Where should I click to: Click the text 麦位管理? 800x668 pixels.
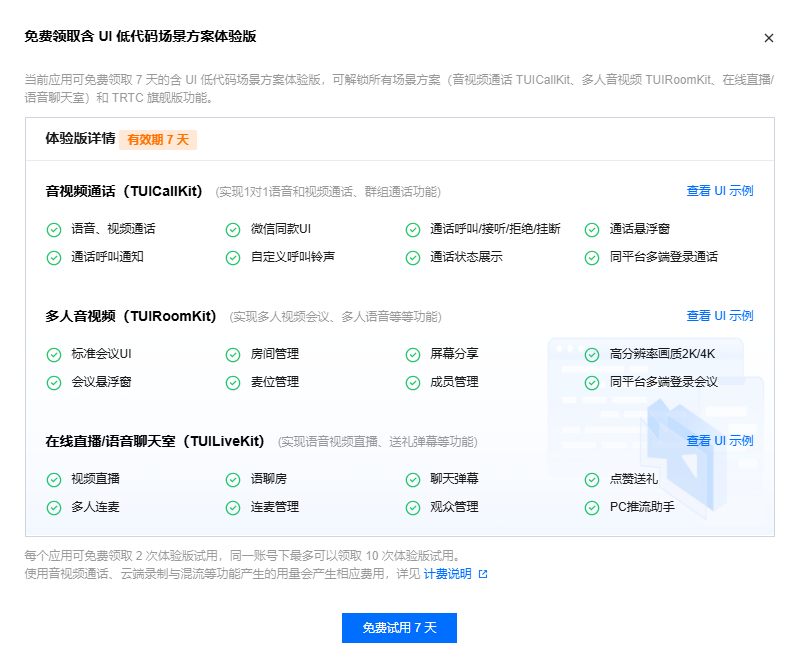[x=274, y=382]
